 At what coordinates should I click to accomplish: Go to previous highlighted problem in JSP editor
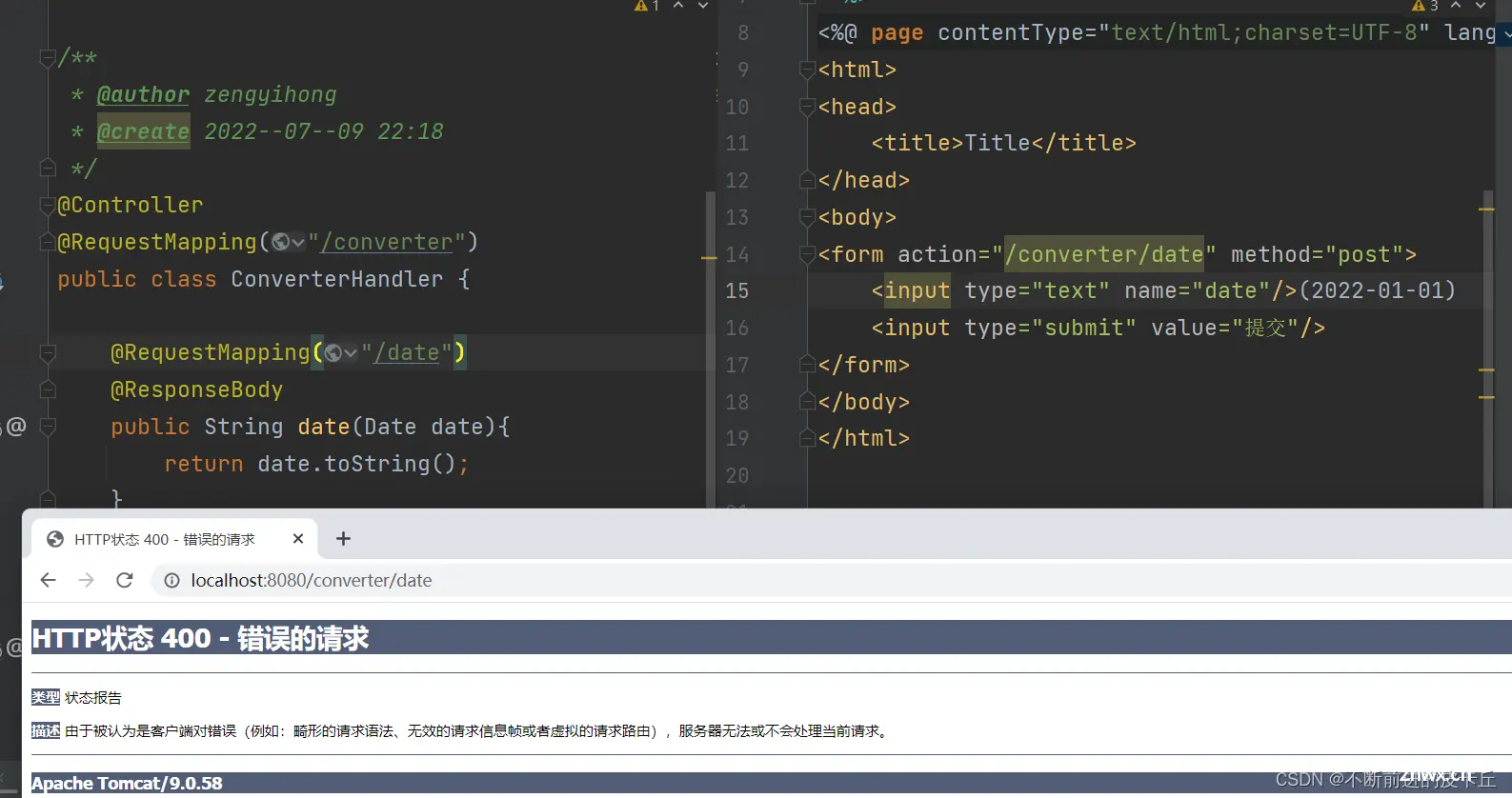pyautogui.click(x=1456, y=6)
